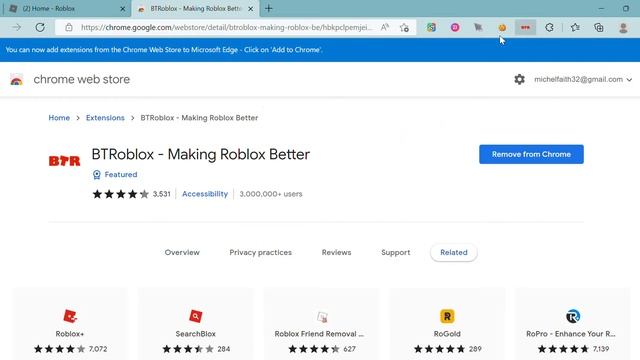Click the chrome web store title text
Screen dimensions: 640x360
click(82, 79)
